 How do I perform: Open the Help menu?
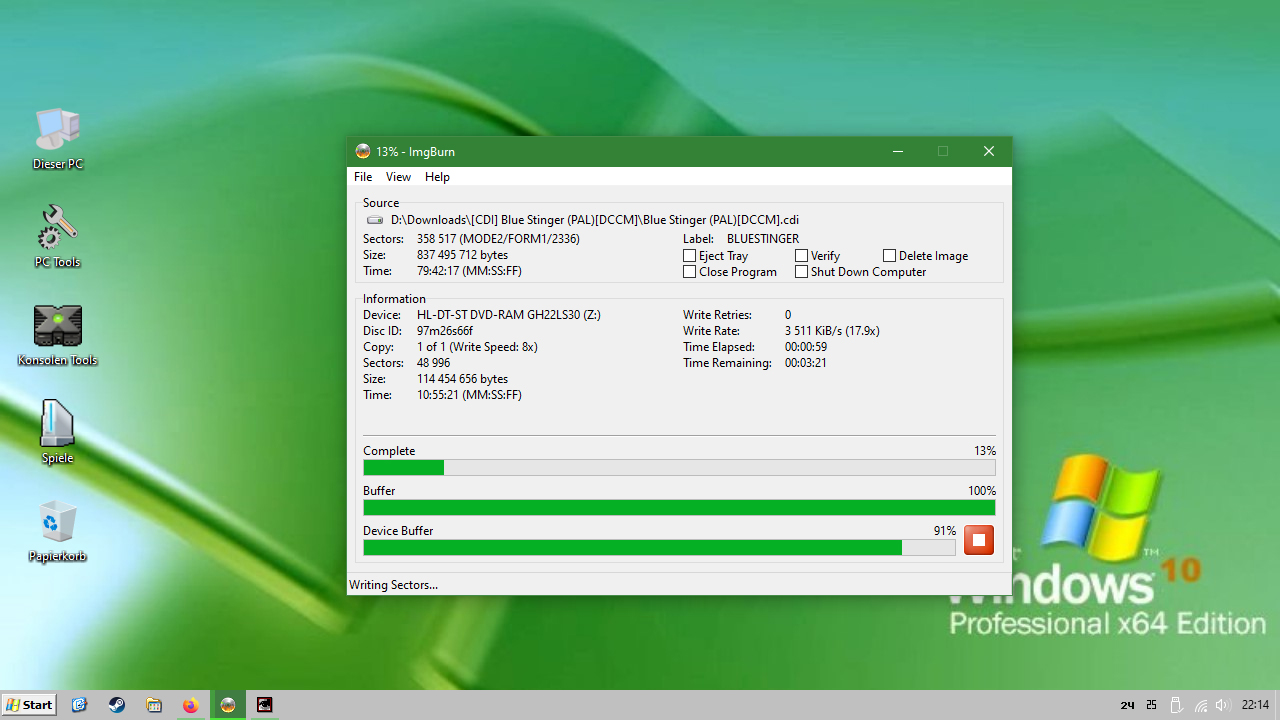[x=437, y=177]
